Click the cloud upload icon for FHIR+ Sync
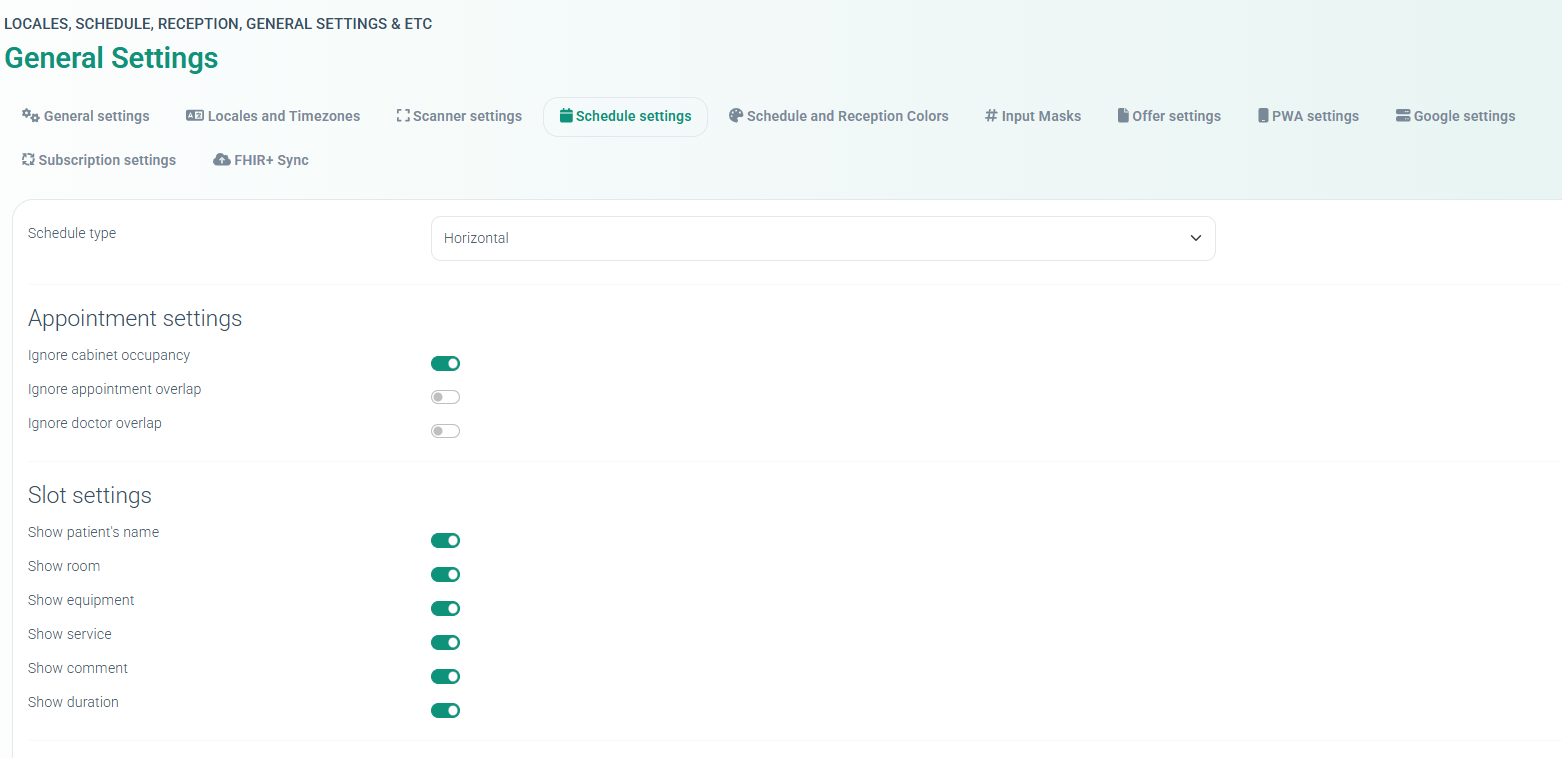This screenshot has width=1562, height=758. point(222,160)
